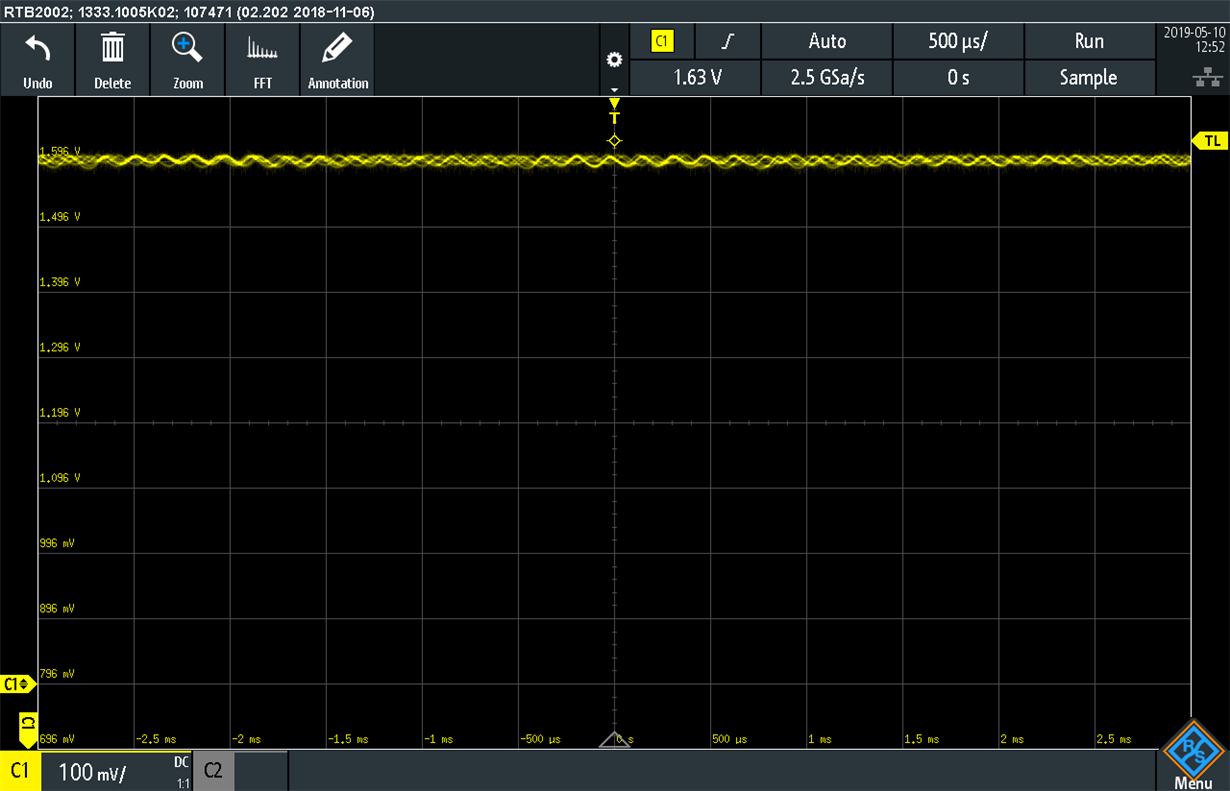Screen dimensions: 1230x791
Task: Click the 2.5 GSa/s sample rate field
Action: point(827,77)
